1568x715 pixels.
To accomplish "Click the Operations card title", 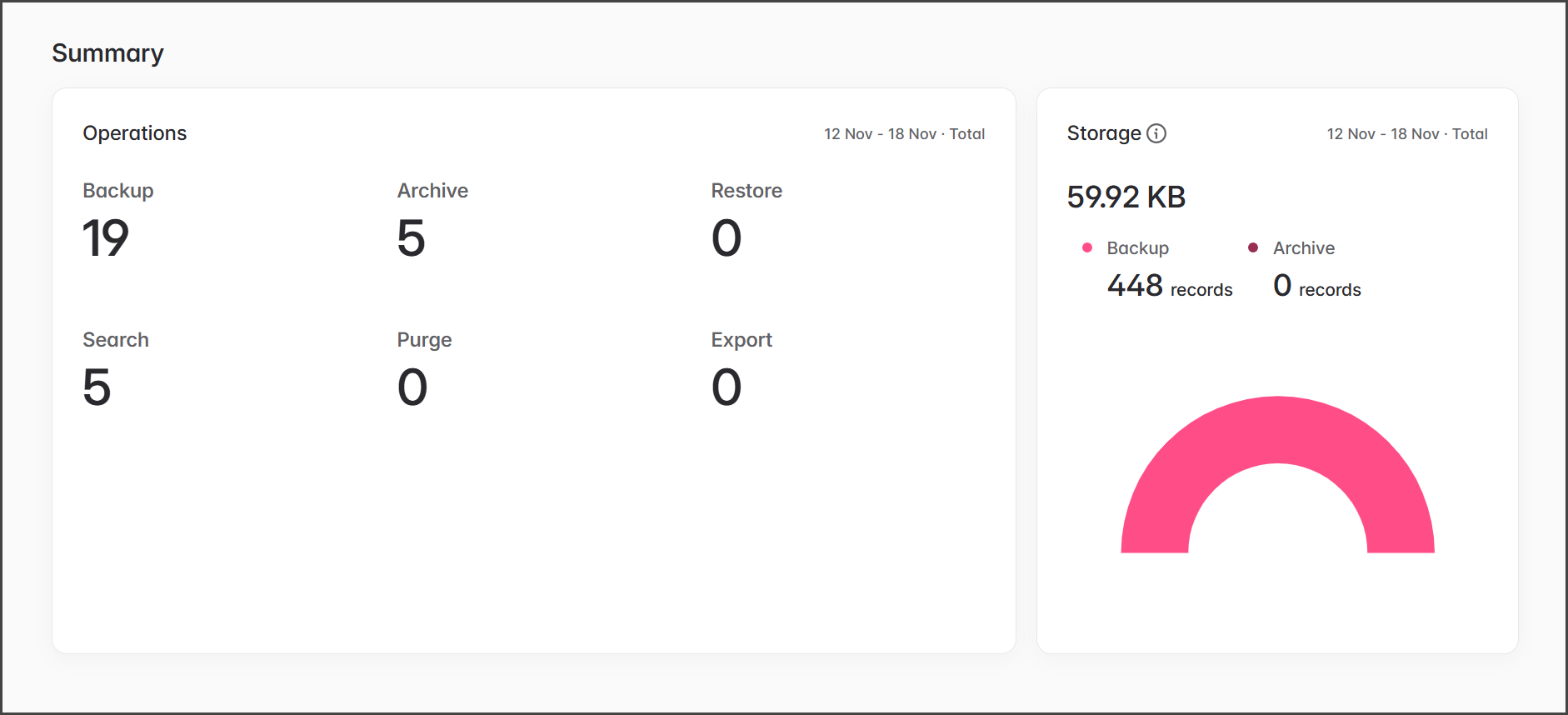I will click(135, 133).
